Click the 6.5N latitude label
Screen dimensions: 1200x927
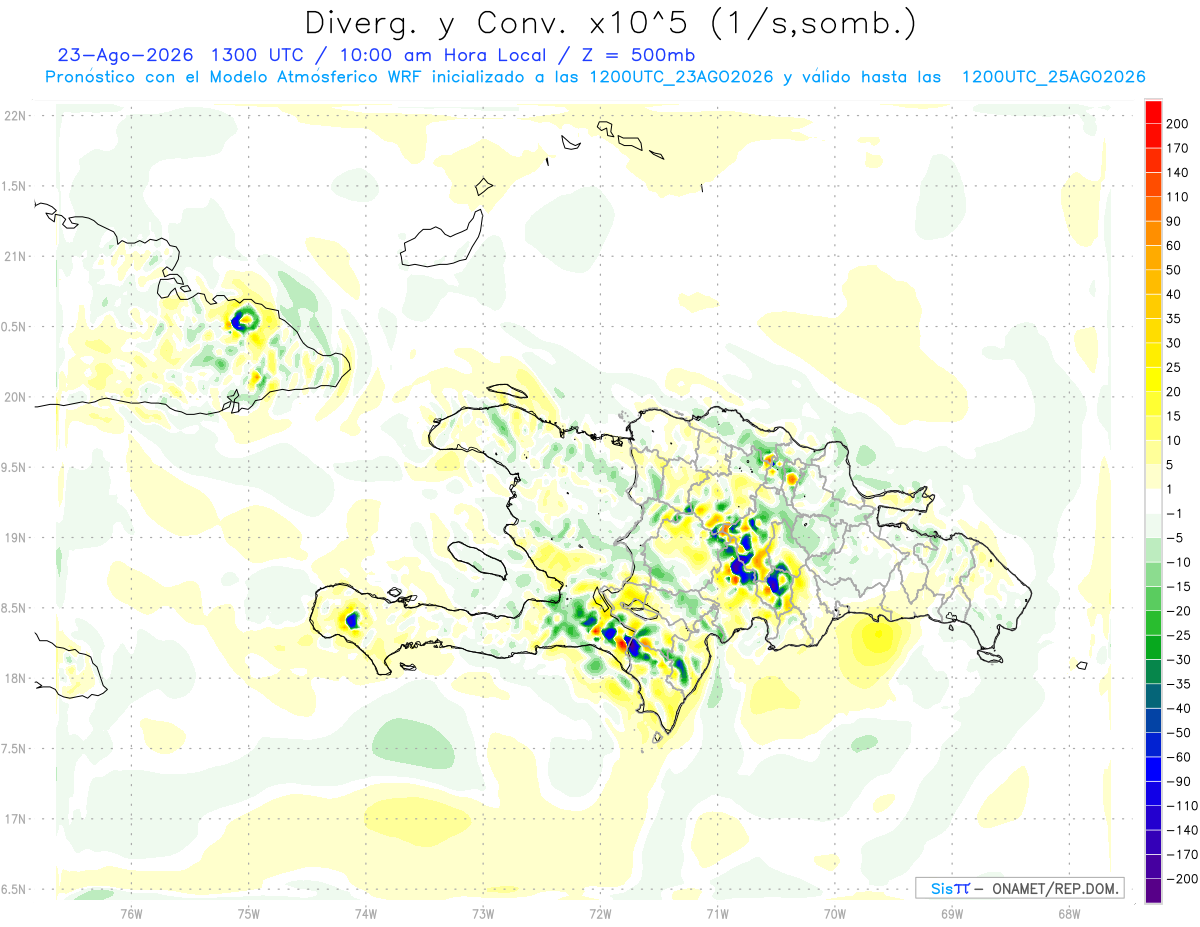[14, 889]
